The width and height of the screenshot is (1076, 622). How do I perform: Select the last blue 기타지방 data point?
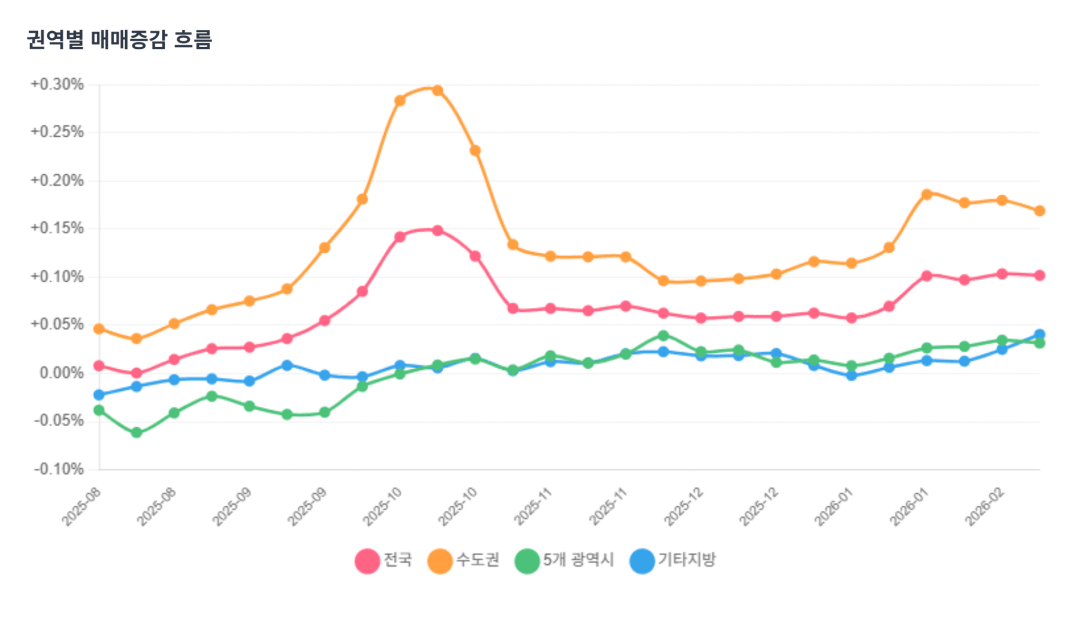click(x=1040, y=335)
